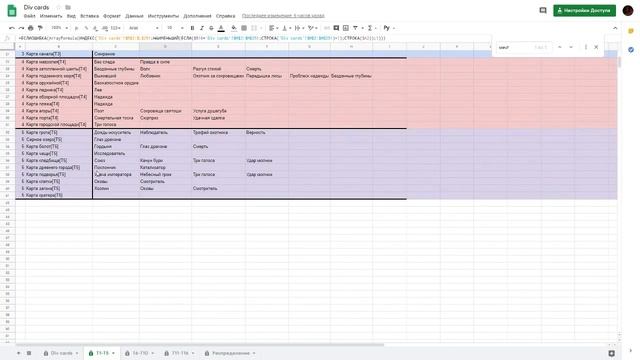Screen dimensions: 640x360
Task: Insert a chart via toolbar
Action: [x=346, y=28]
